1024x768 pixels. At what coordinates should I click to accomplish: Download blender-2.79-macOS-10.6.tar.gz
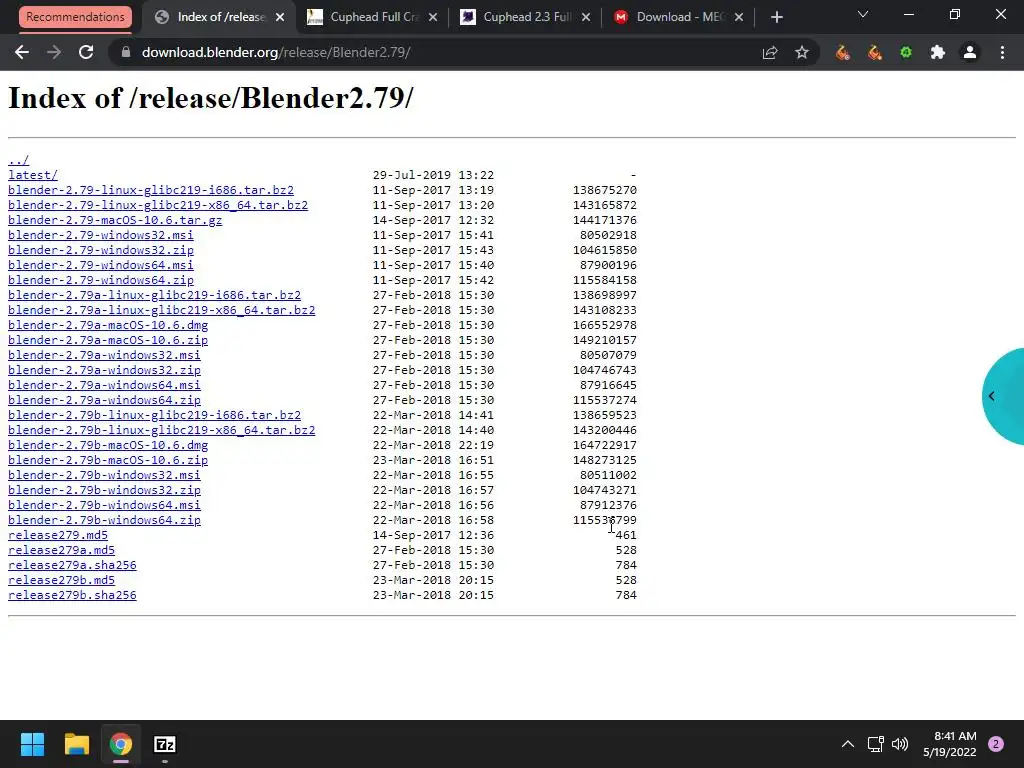[x=115, y=220]
